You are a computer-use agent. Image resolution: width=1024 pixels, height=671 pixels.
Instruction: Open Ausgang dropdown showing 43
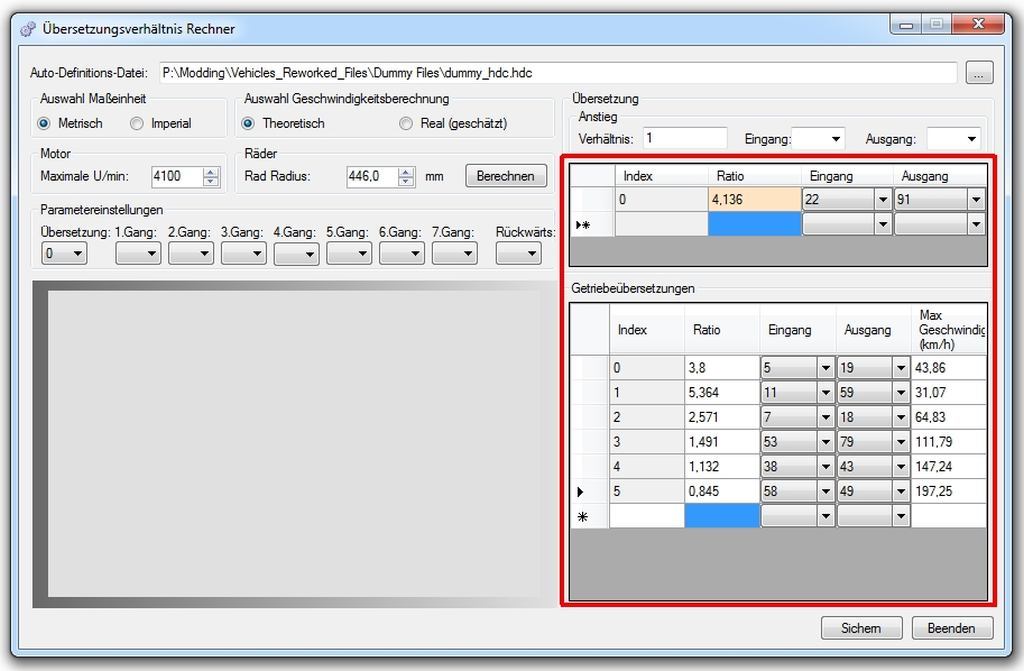(901, 466)
